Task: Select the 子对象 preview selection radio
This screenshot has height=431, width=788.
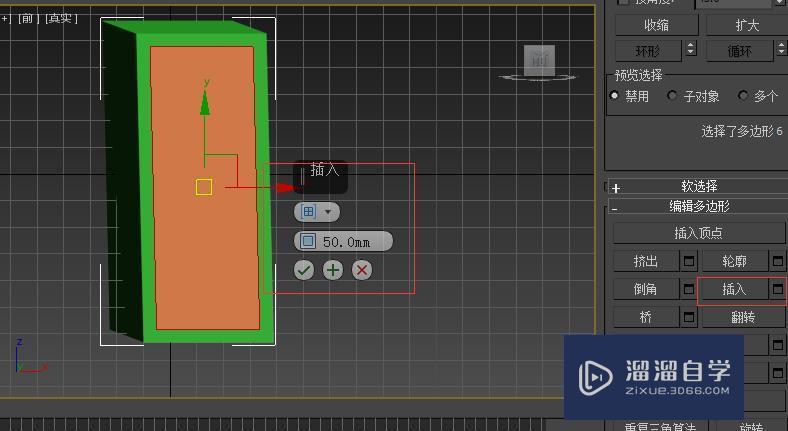Action: click(x=672, y=95)
